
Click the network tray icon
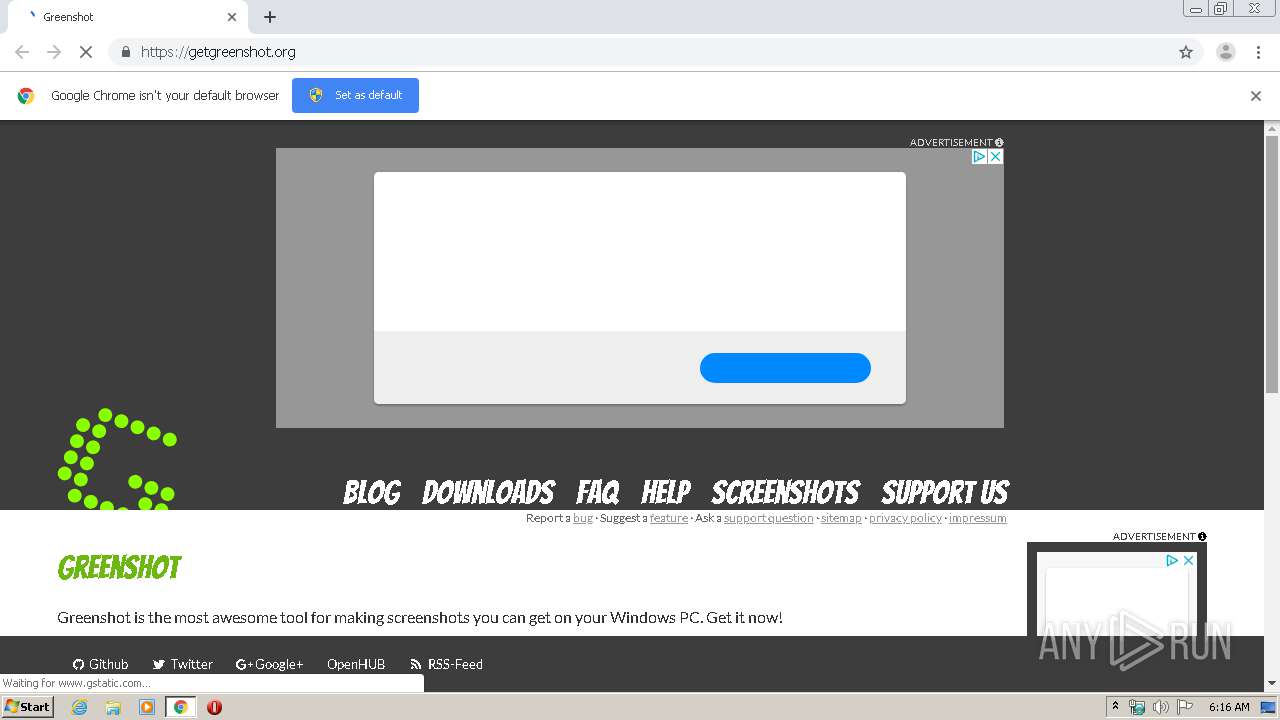tap(1137, 707)
